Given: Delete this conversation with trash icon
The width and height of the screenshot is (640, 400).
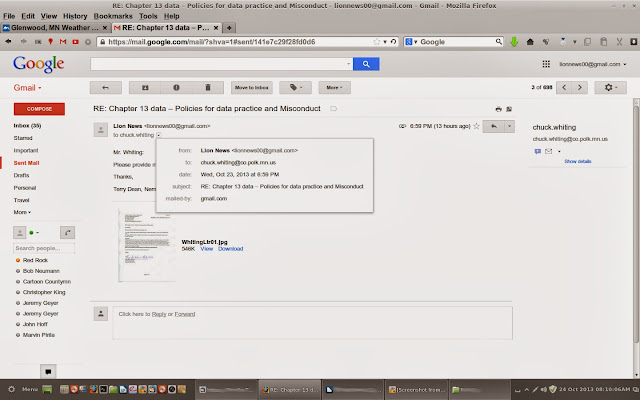Looking at the screenshot, I should coord(208,88).
